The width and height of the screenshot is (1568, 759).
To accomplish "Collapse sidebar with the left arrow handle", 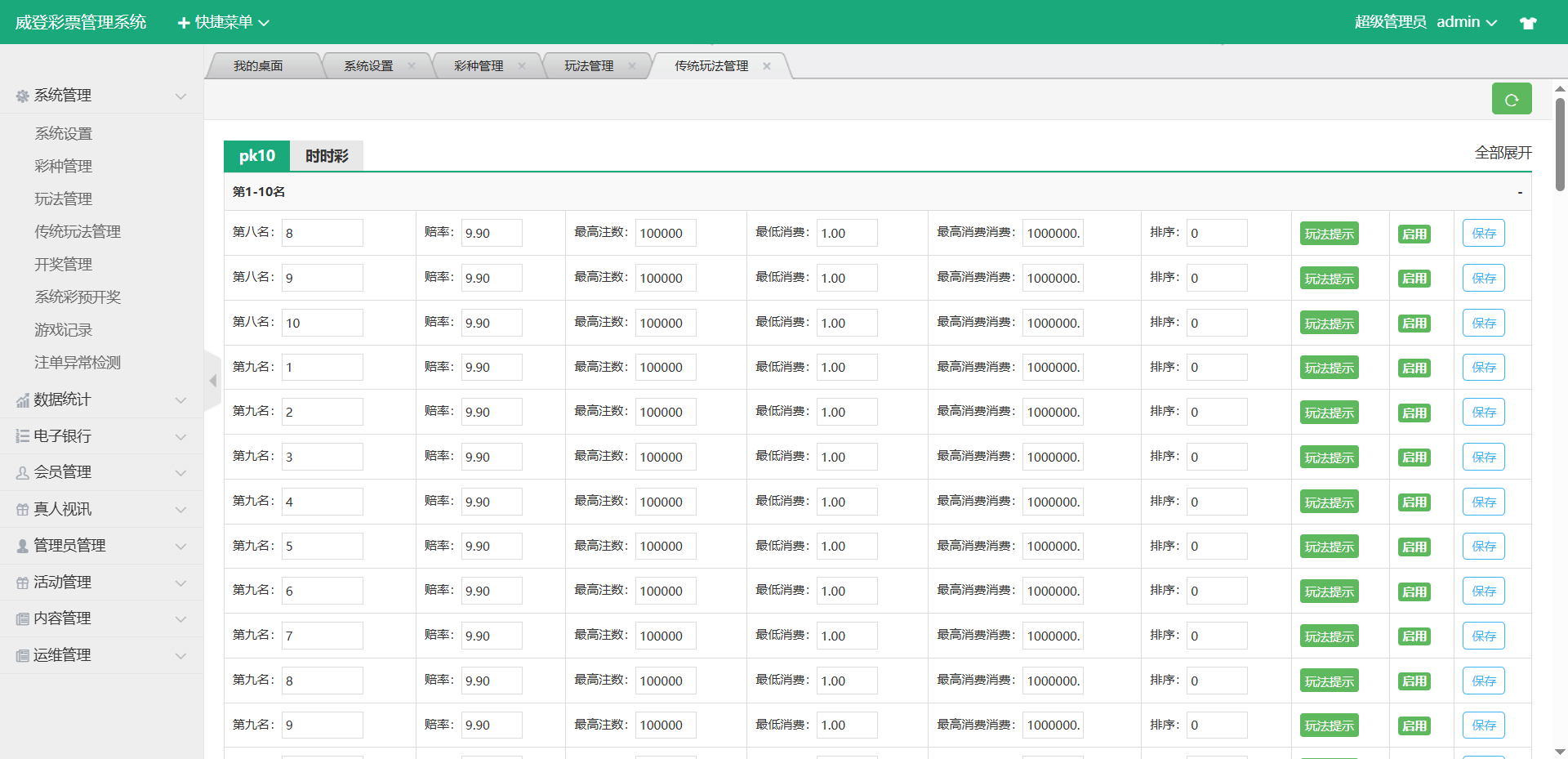I will 212,381.
